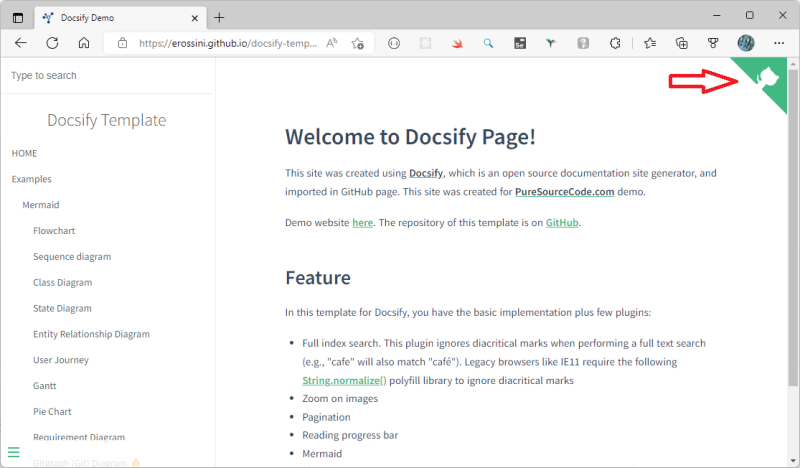
Task: Open Collections icon in toolbar
Action: (682, 43)
